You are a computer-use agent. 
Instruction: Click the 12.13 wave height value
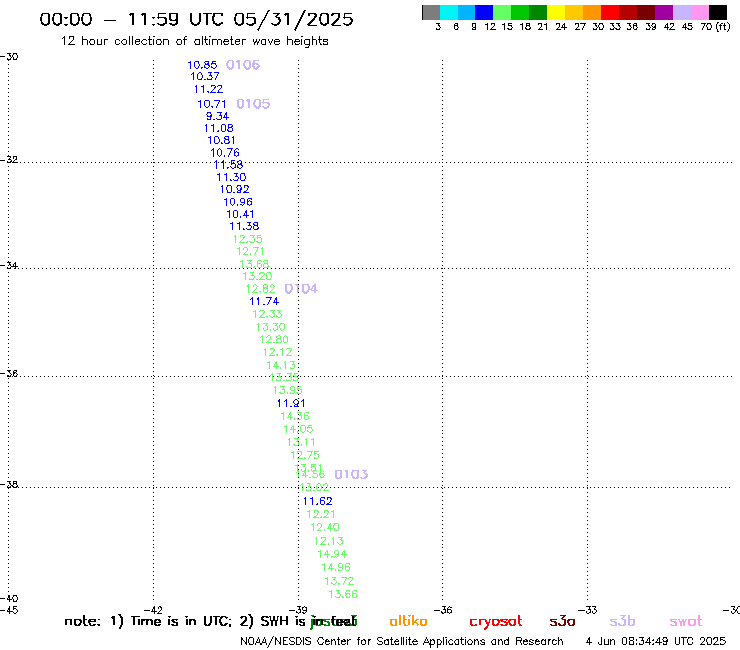328,541
